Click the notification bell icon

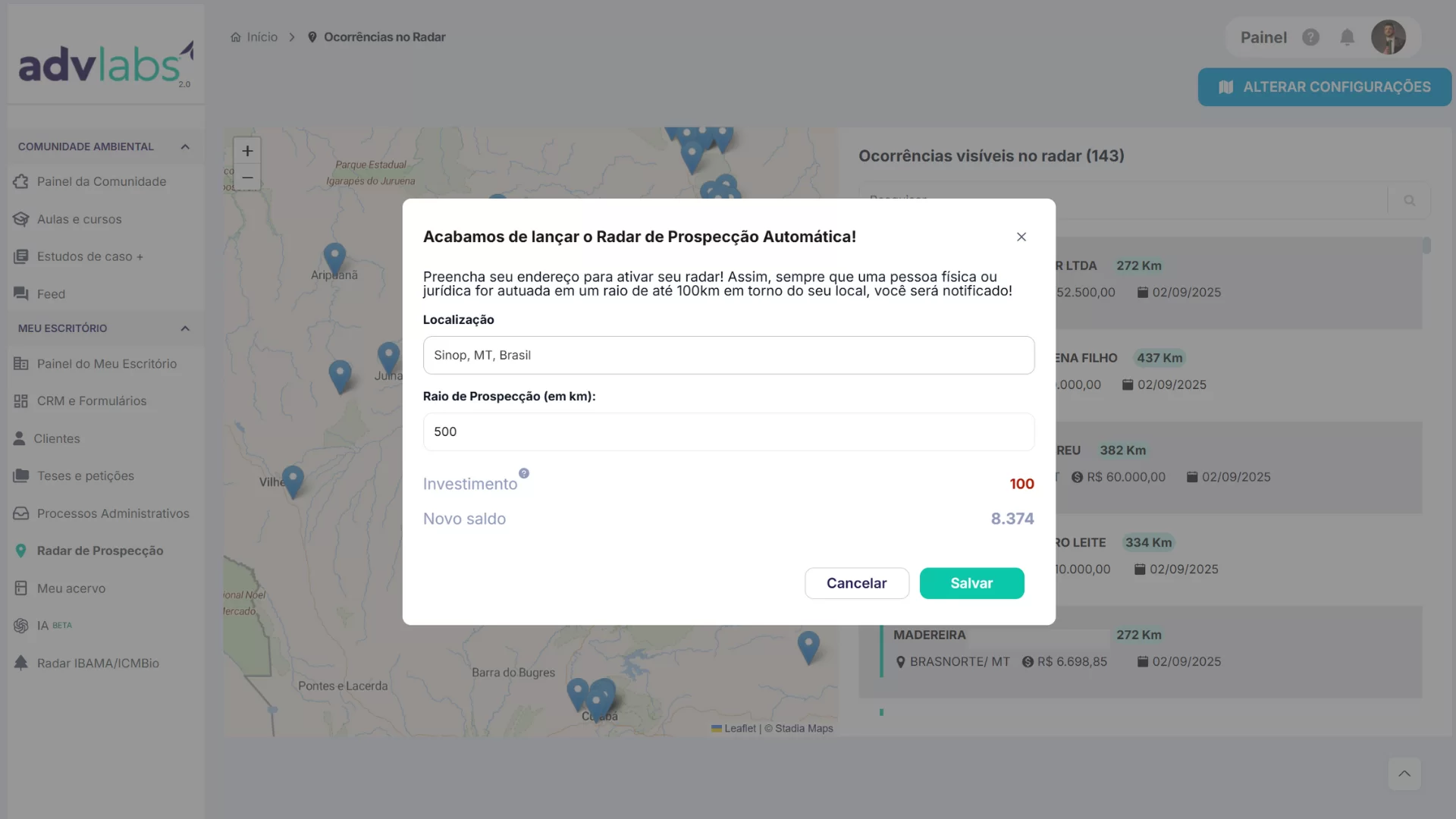pos(1347,37)
